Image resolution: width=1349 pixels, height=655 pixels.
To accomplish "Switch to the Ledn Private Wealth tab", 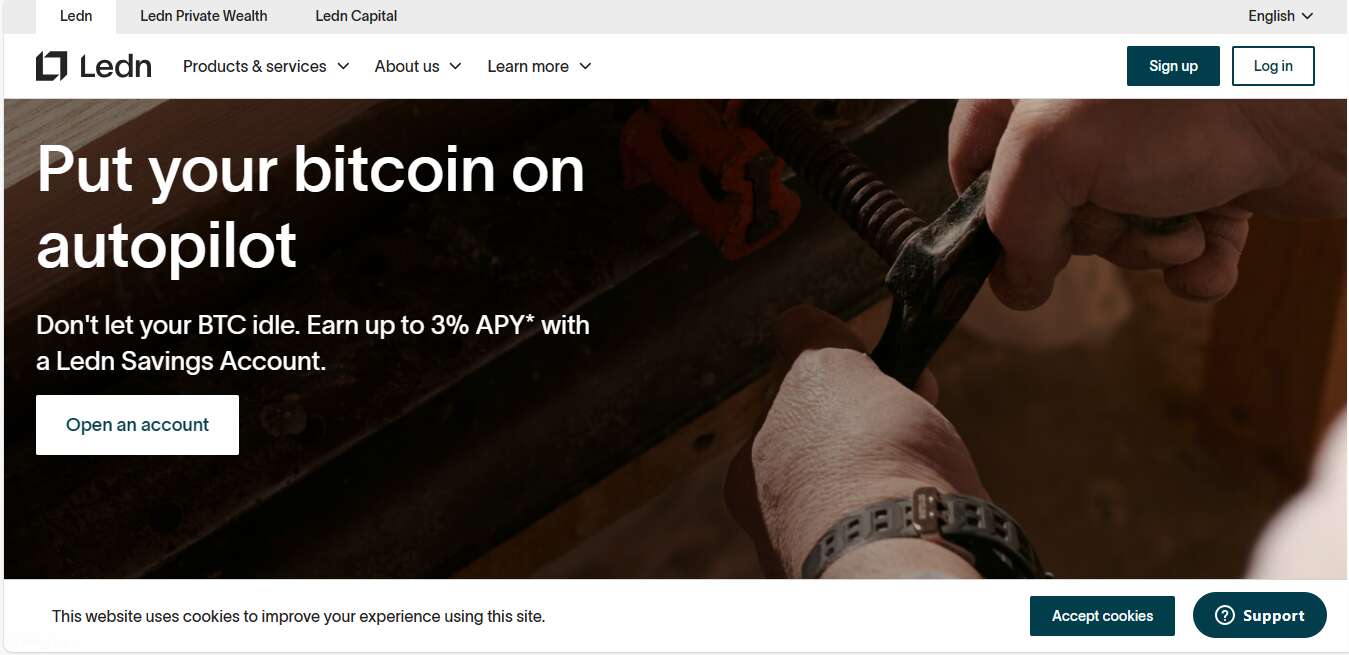I will [x=204, y=16].
